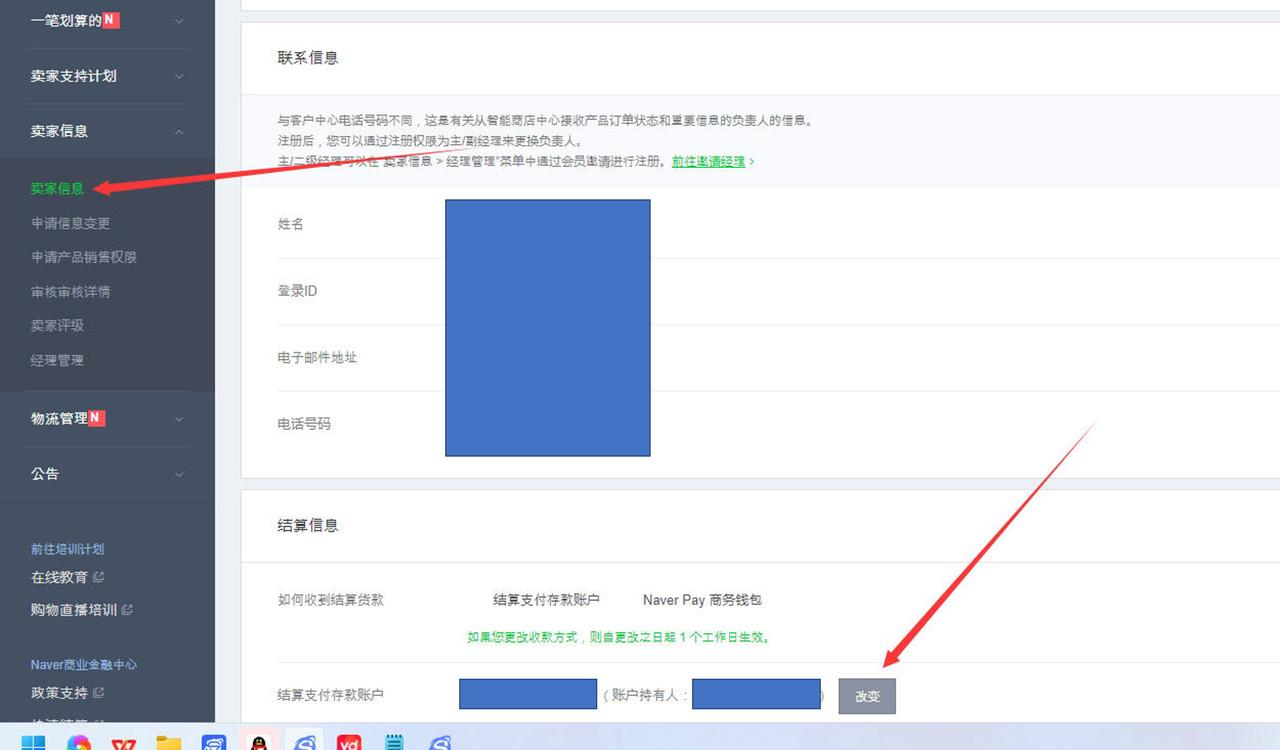The width and height of the screenshot is (1280, 750).
Task: Launch the colorful browser icon in taskbar
Action: 79,743
